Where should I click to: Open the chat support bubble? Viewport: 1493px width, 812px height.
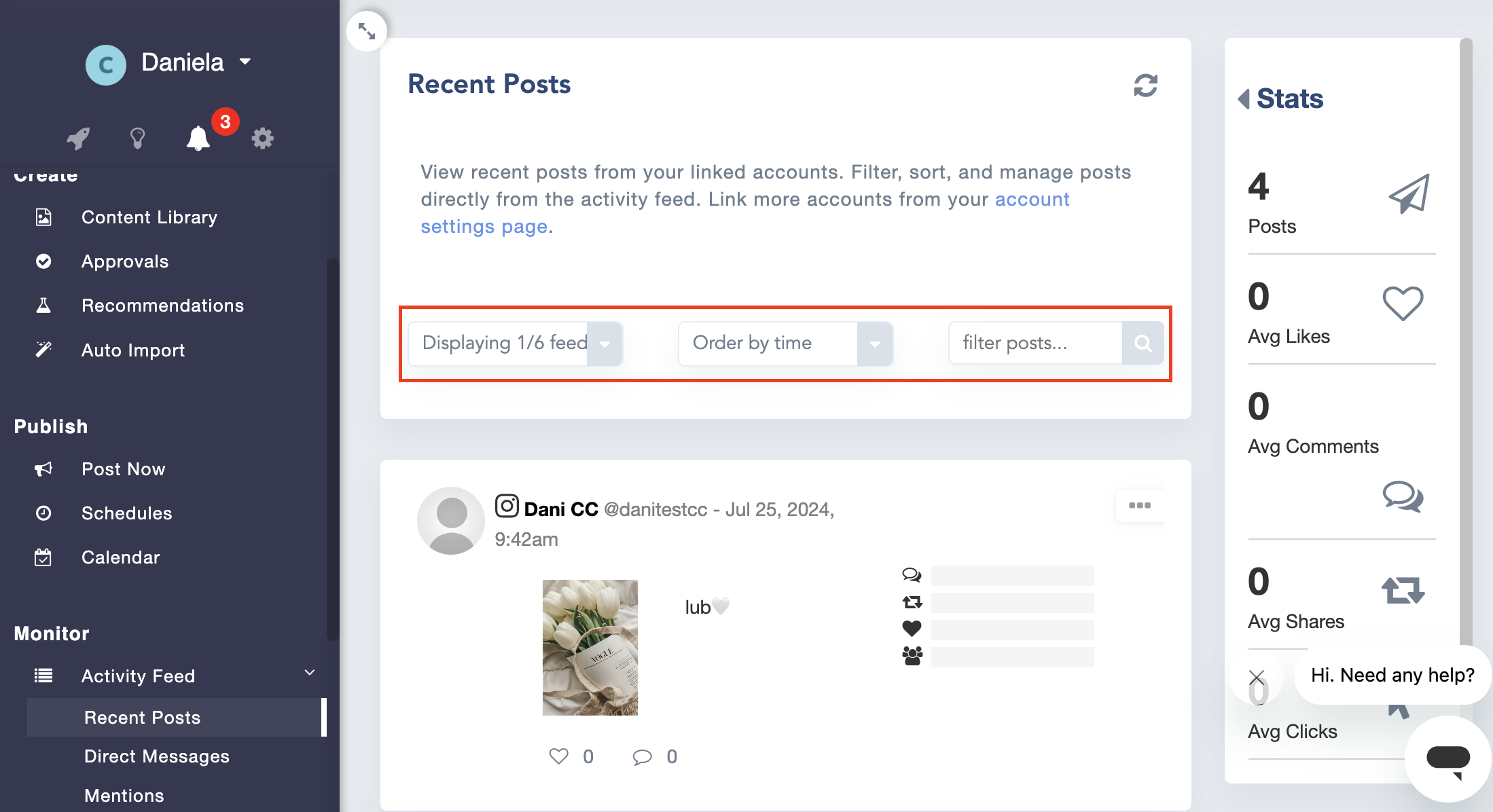click(x=1447, y=759)
